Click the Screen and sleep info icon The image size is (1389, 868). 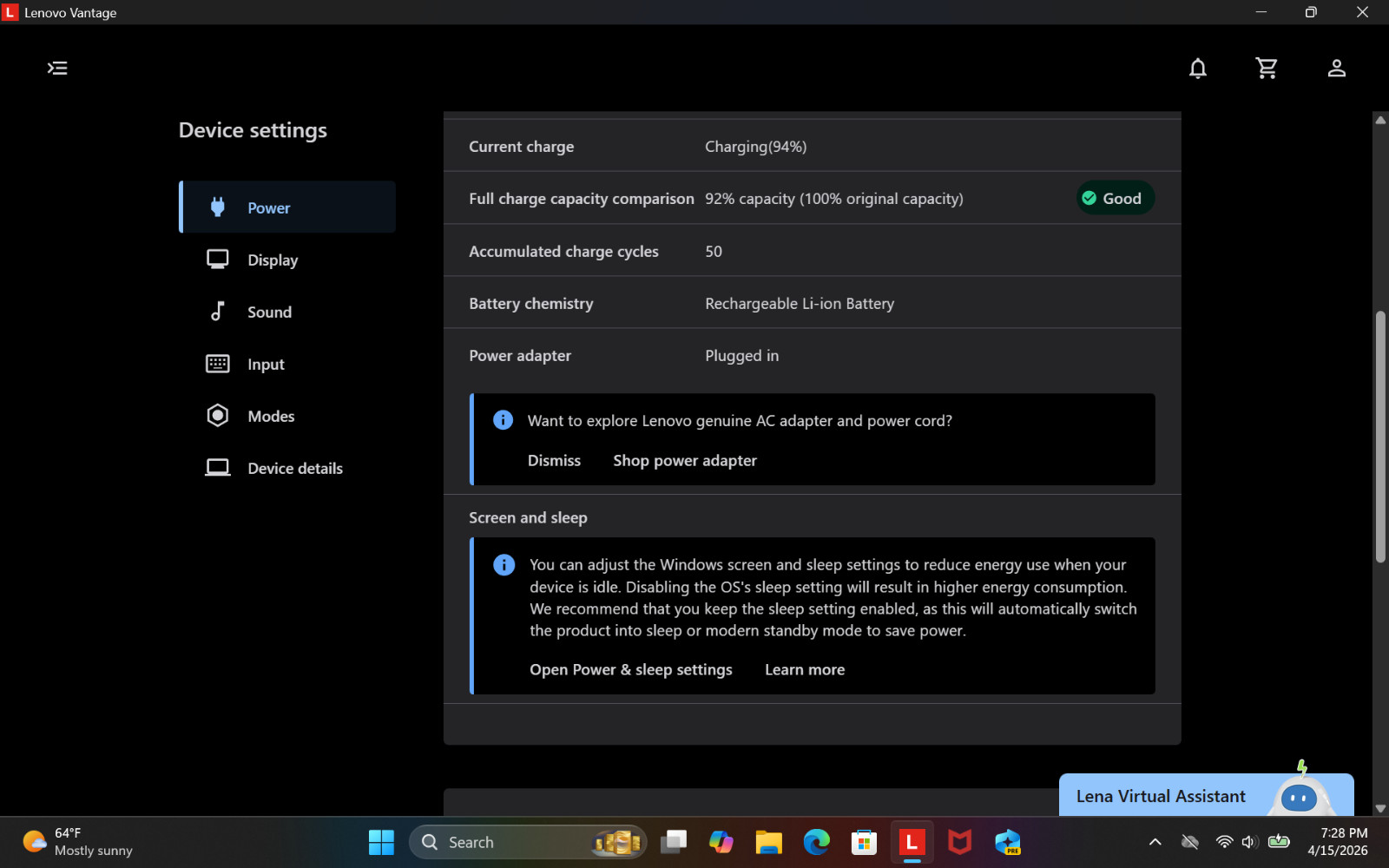(504, 564)
